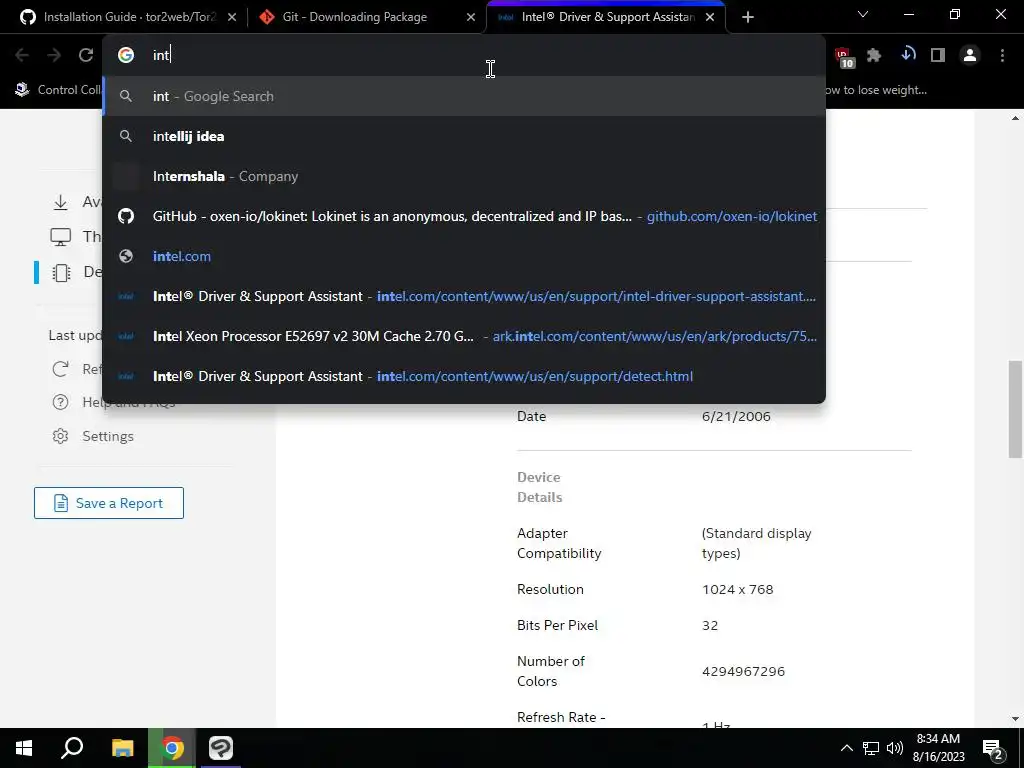This screenshot has width=1024, height=768.
Task: Select the intel.com suggestion
Action: (x=464, y=256)
